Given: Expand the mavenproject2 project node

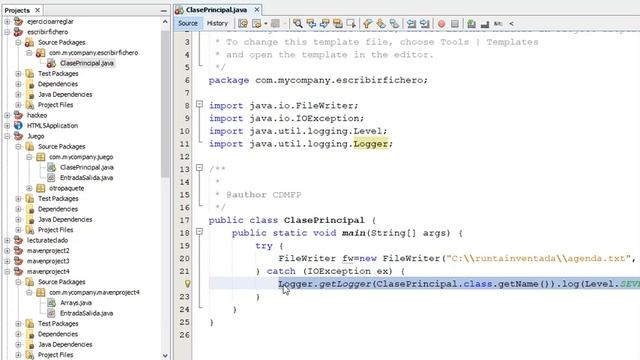Looking at the screenshot, I should tap(7, 251).
